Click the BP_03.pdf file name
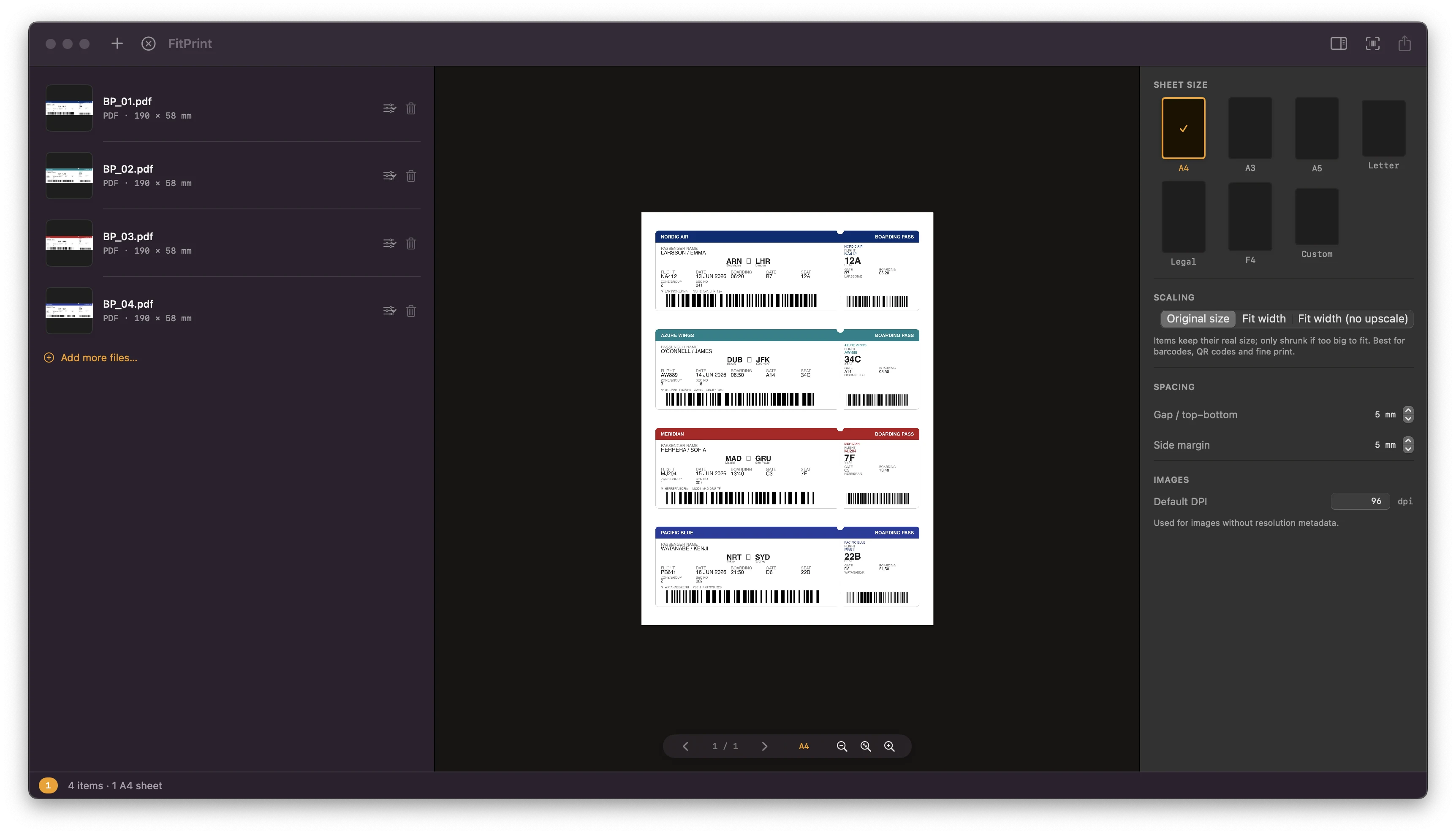 (x=128, y=236)
